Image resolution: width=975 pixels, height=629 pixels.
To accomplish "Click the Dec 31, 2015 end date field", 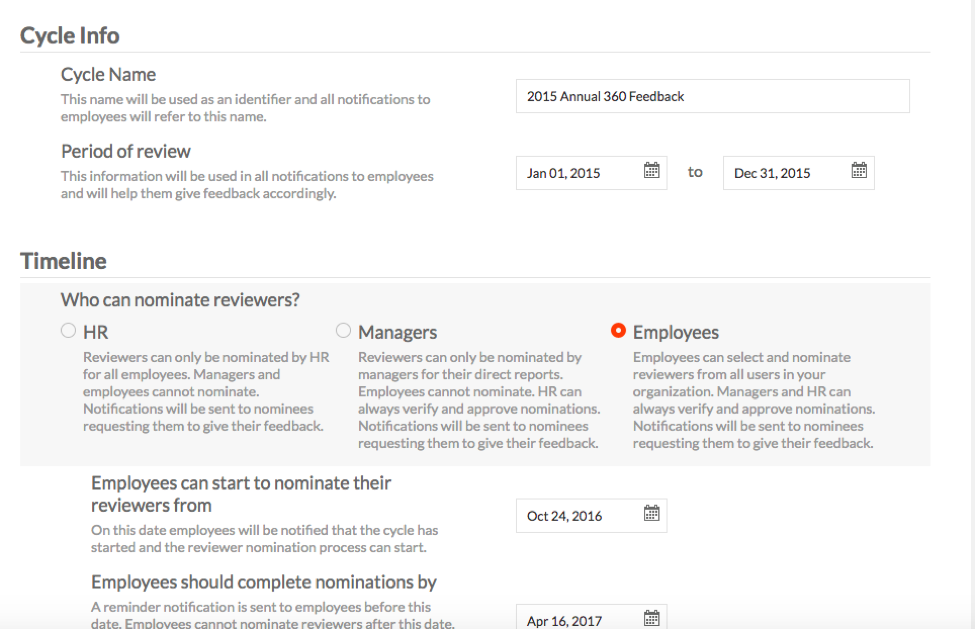I will pos(798,173).
